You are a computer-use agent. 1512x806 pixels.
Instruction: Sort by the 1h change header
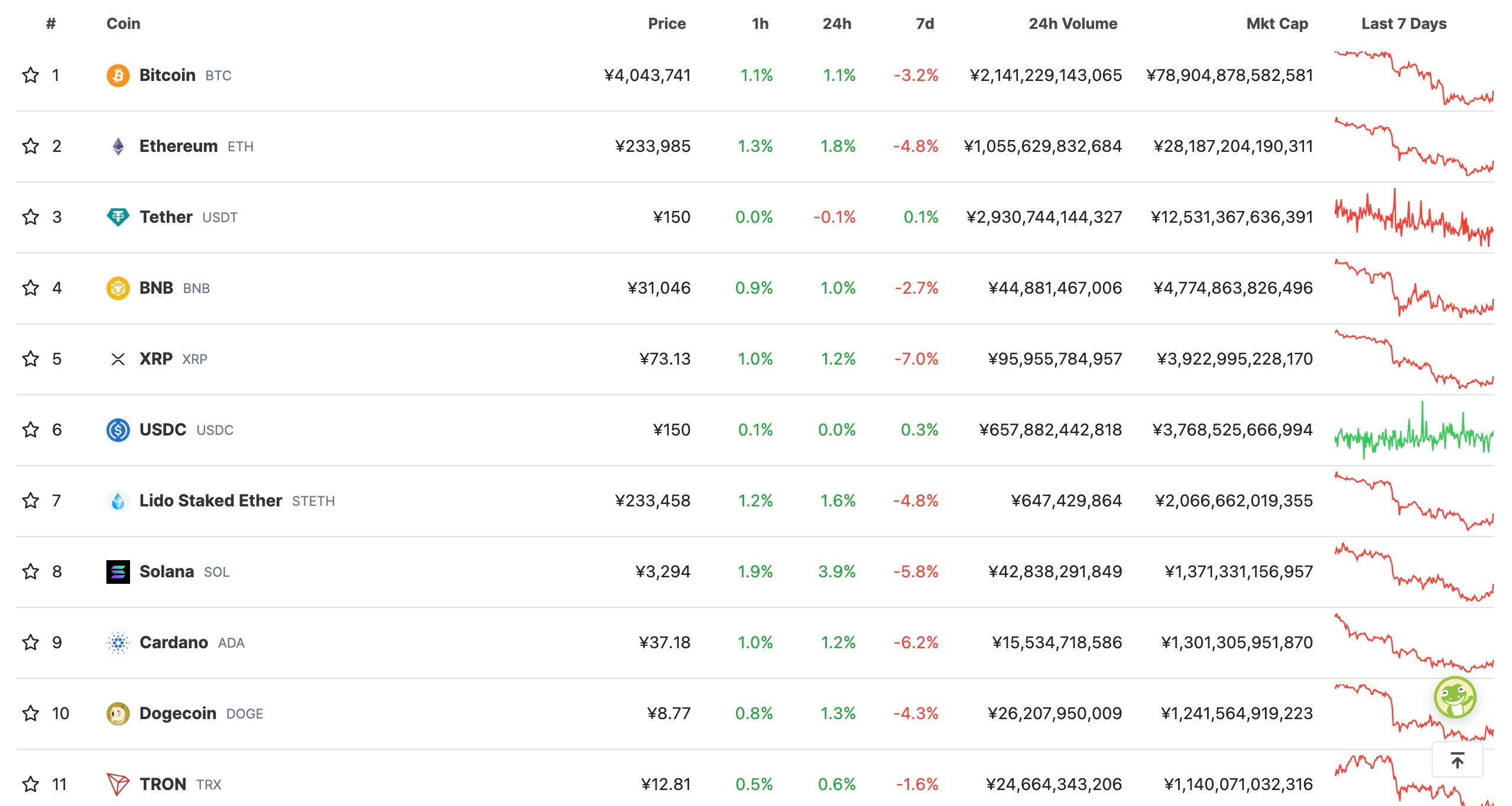pos(760,24)
